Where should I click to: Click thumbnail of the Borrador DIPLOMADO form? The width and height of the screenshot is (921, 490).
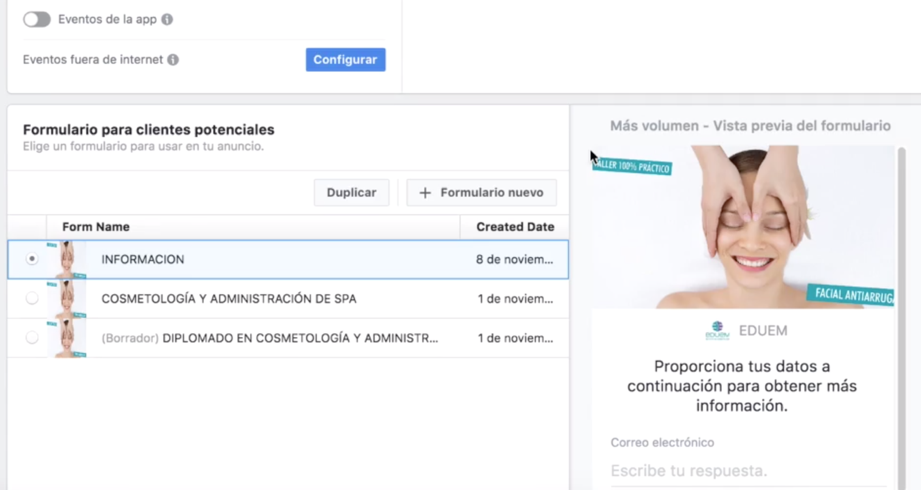pyautogui.click(x=68, y=338)
